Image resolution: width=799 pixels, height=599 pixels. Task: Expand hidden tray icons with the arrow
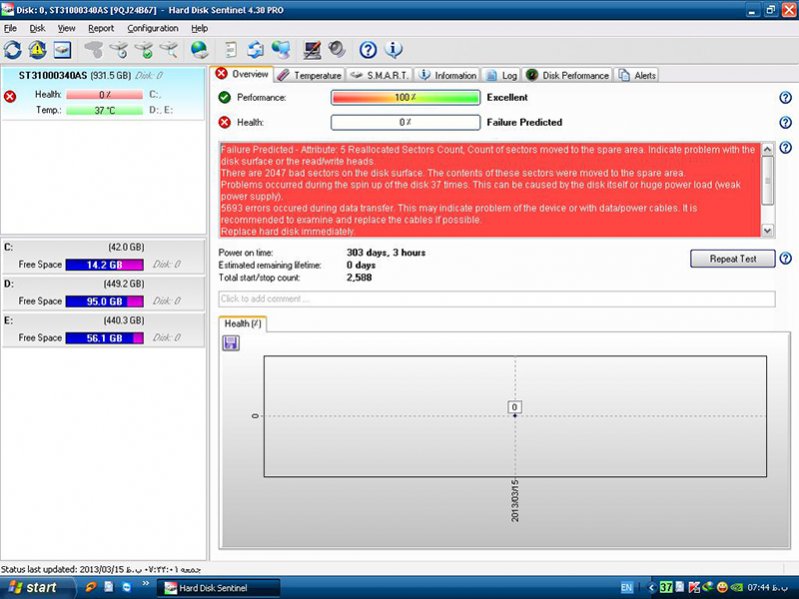click(x=651, y=587)
